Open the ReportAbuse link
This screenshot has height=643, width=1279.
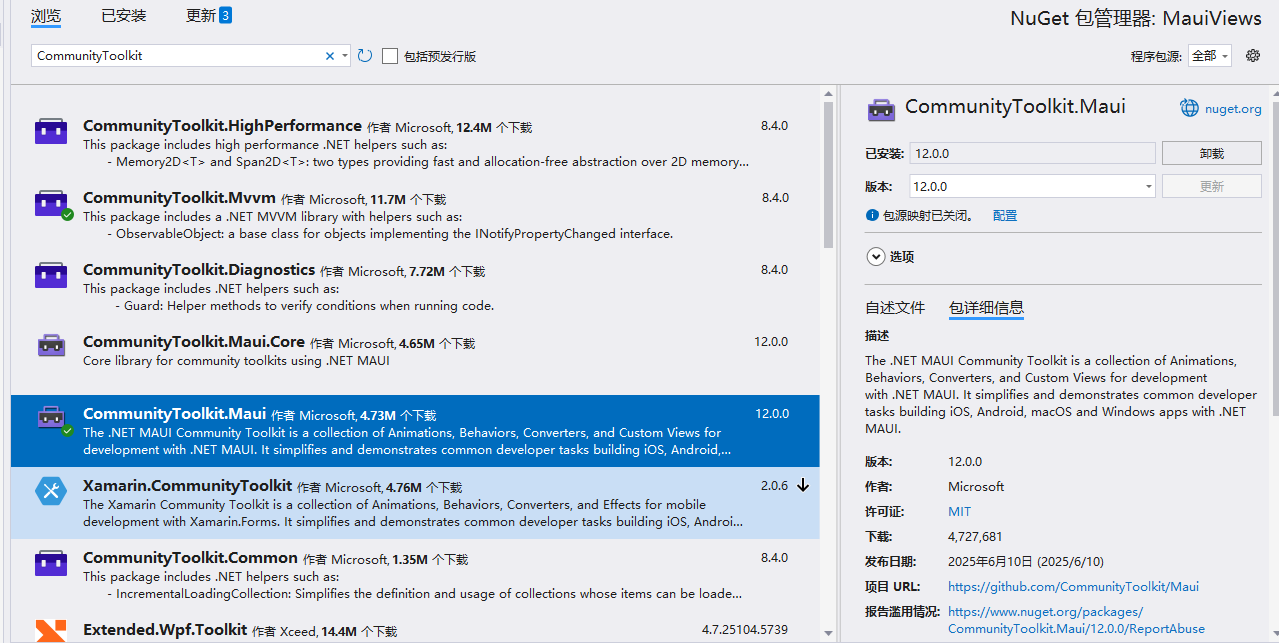pos(1076,620)
